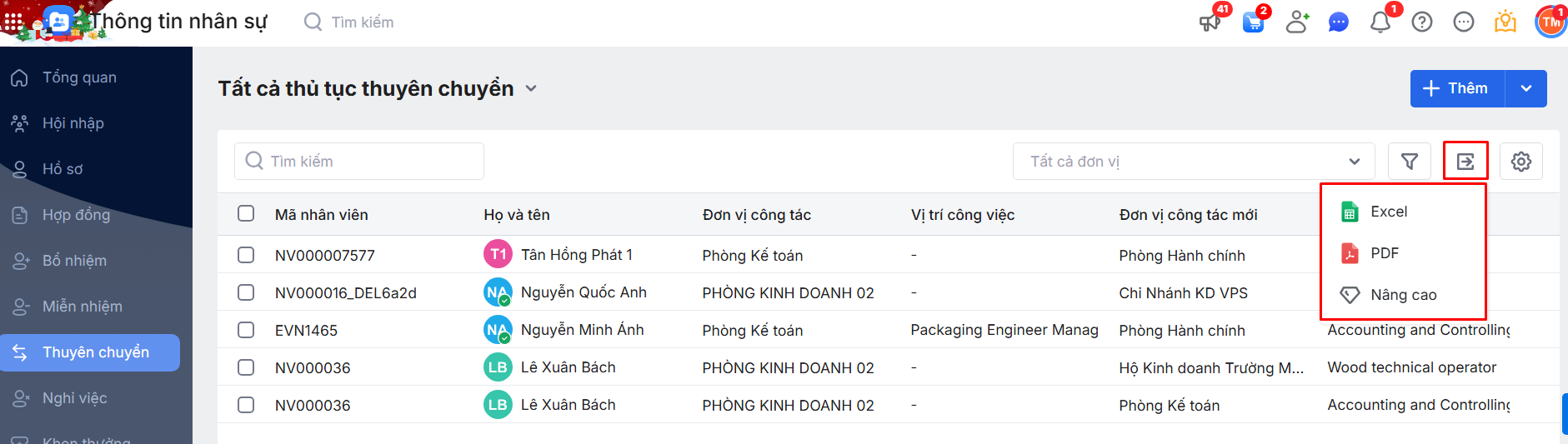Select the checkbox for EVN1465
The height and width of the screenshot is (444, 1568).
click(x=246, y=330)
